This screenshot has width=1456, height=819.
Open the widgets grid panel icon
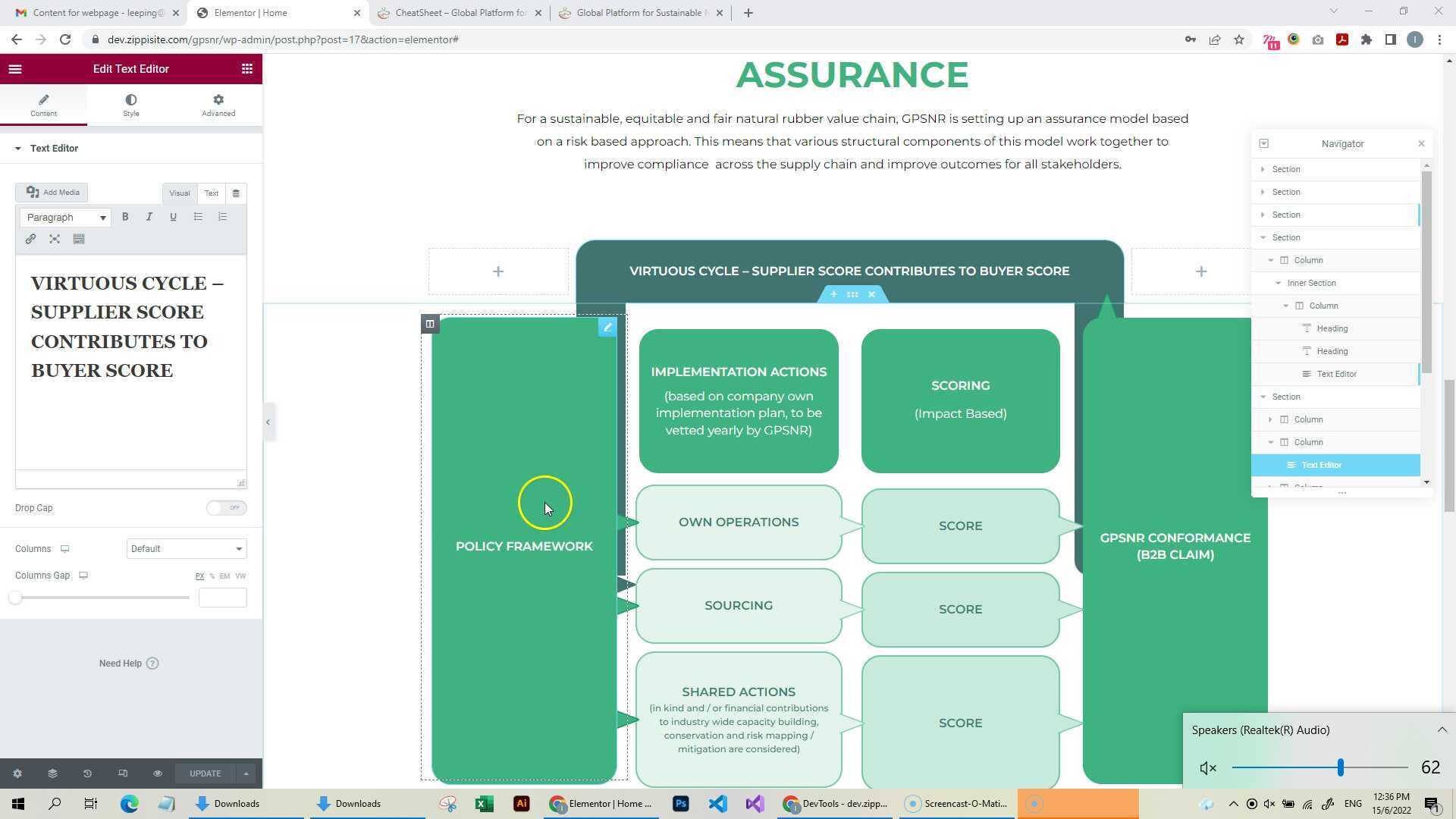(x=246, y=69)
